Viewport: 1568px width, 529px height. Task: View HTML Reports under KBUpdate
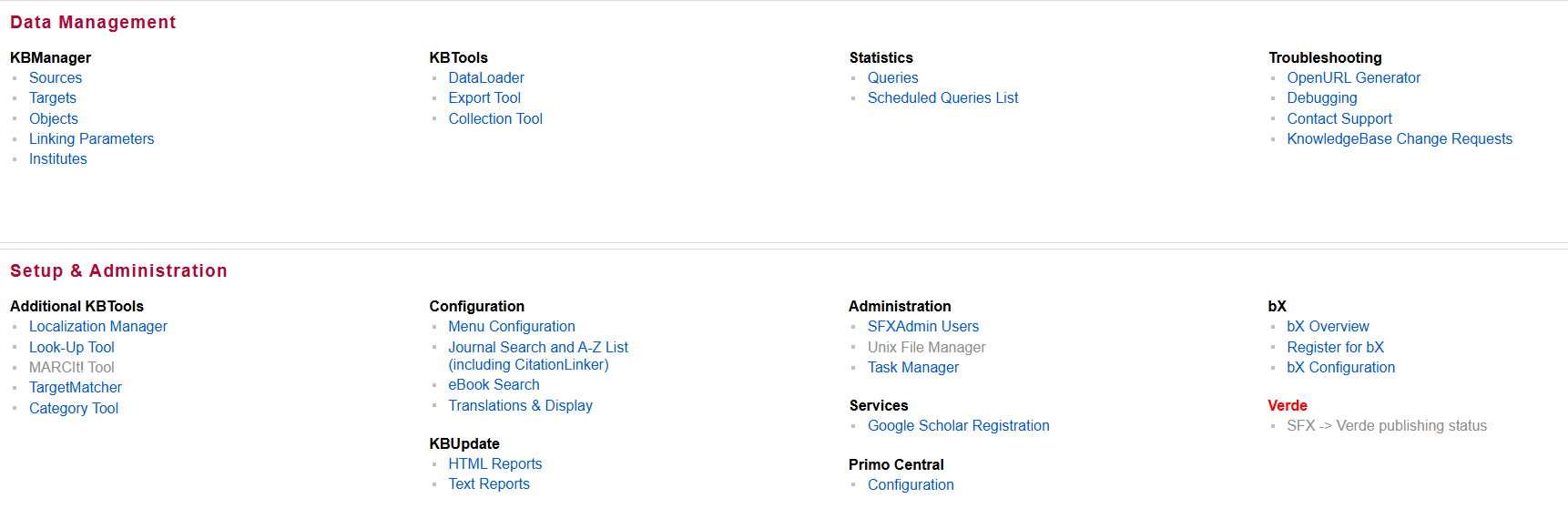coord(495,464)
